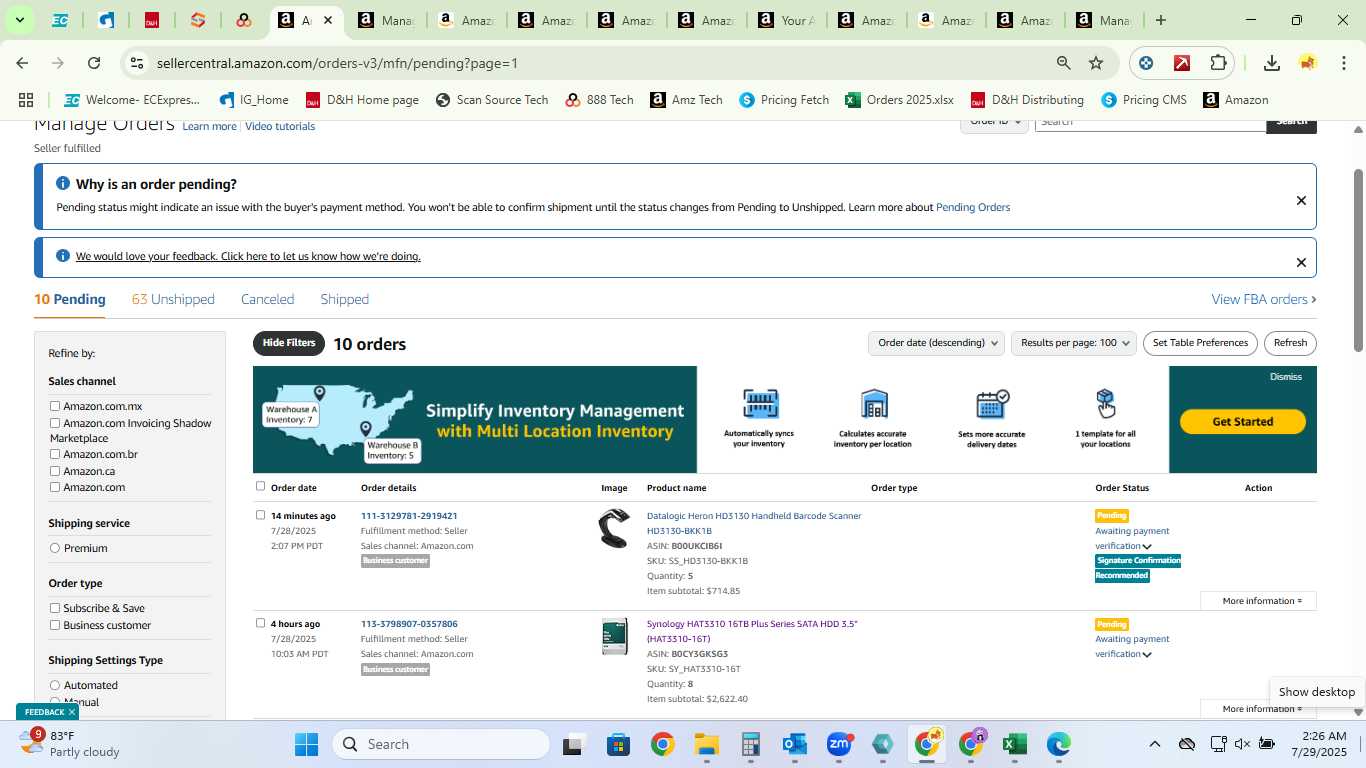Click the Datalogic barcode scanner thumbnail
The image size is (1366, 768).
coord(614,529)
